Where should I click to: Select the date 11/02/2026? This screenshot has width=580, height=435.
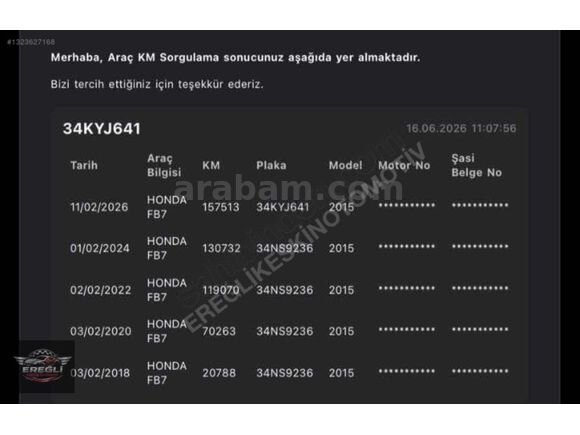click(99, 207)
